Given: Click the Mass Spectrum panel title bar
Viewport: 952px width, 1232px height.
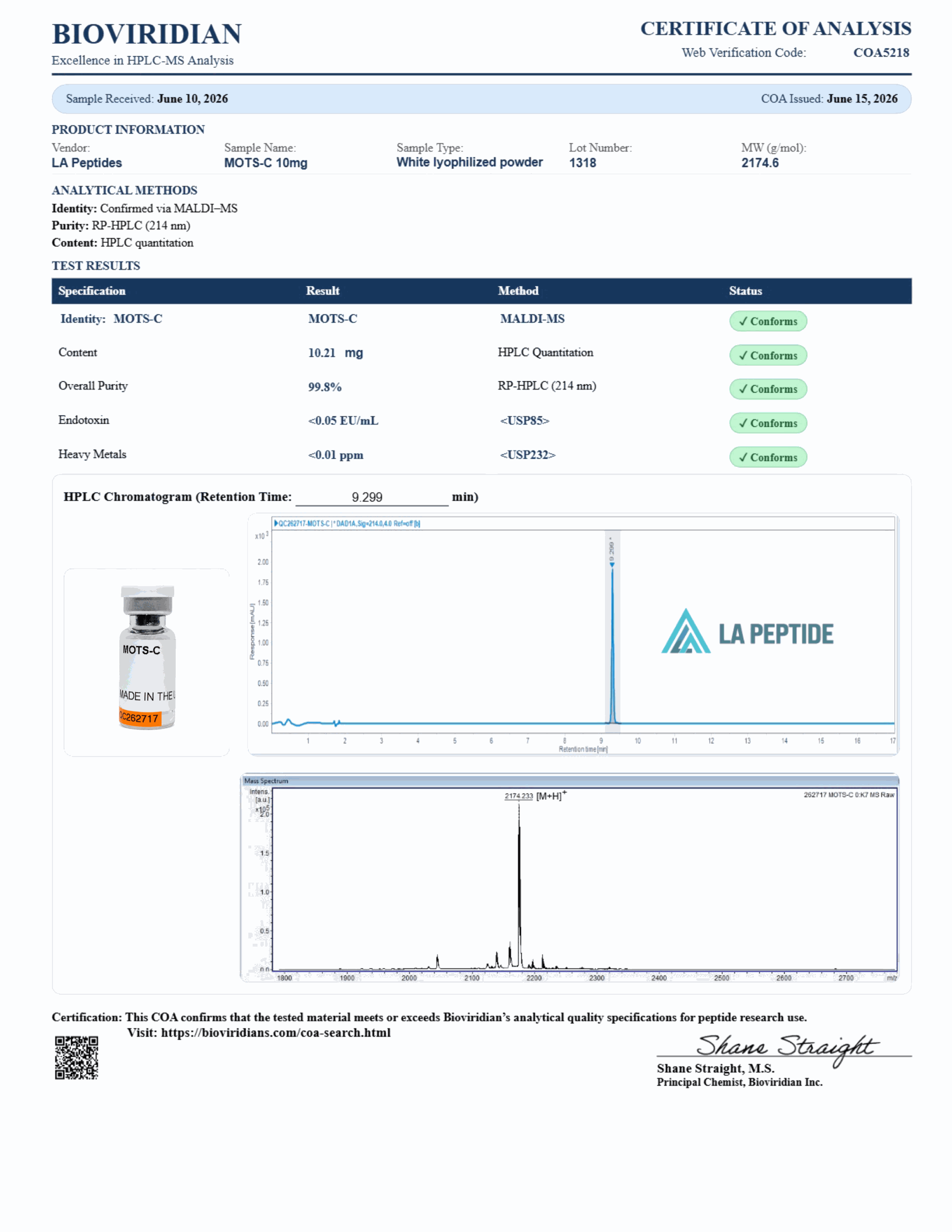Looking at the screenshot, I should [570, 781].
